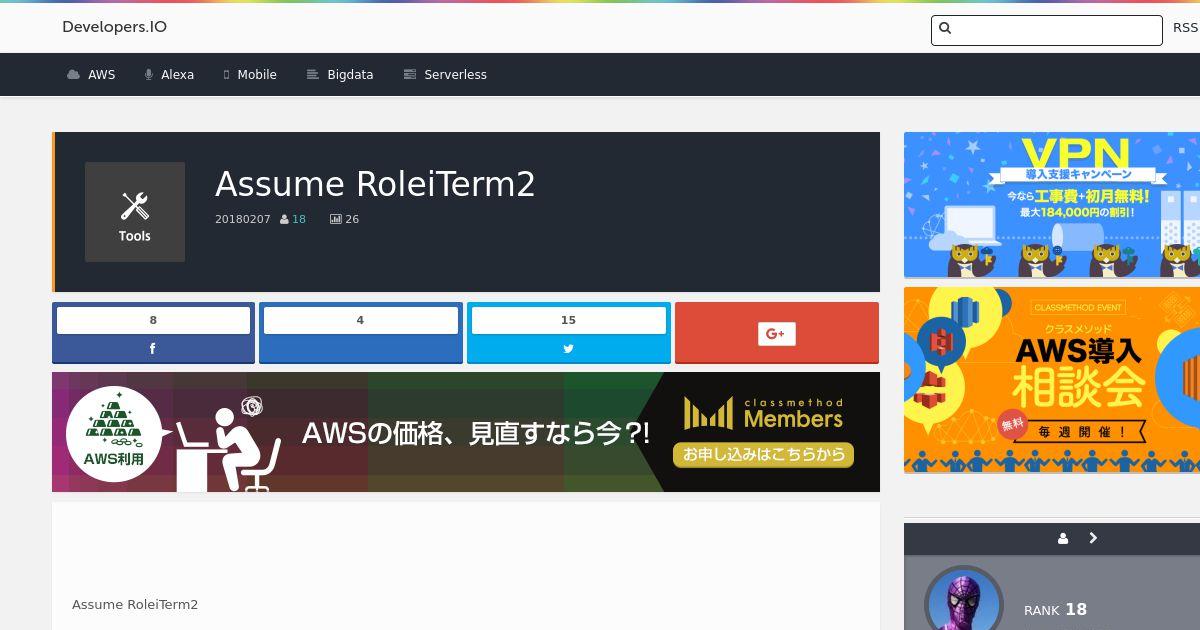Open the AWS導入相談会 event banner

pos(1052,380)
